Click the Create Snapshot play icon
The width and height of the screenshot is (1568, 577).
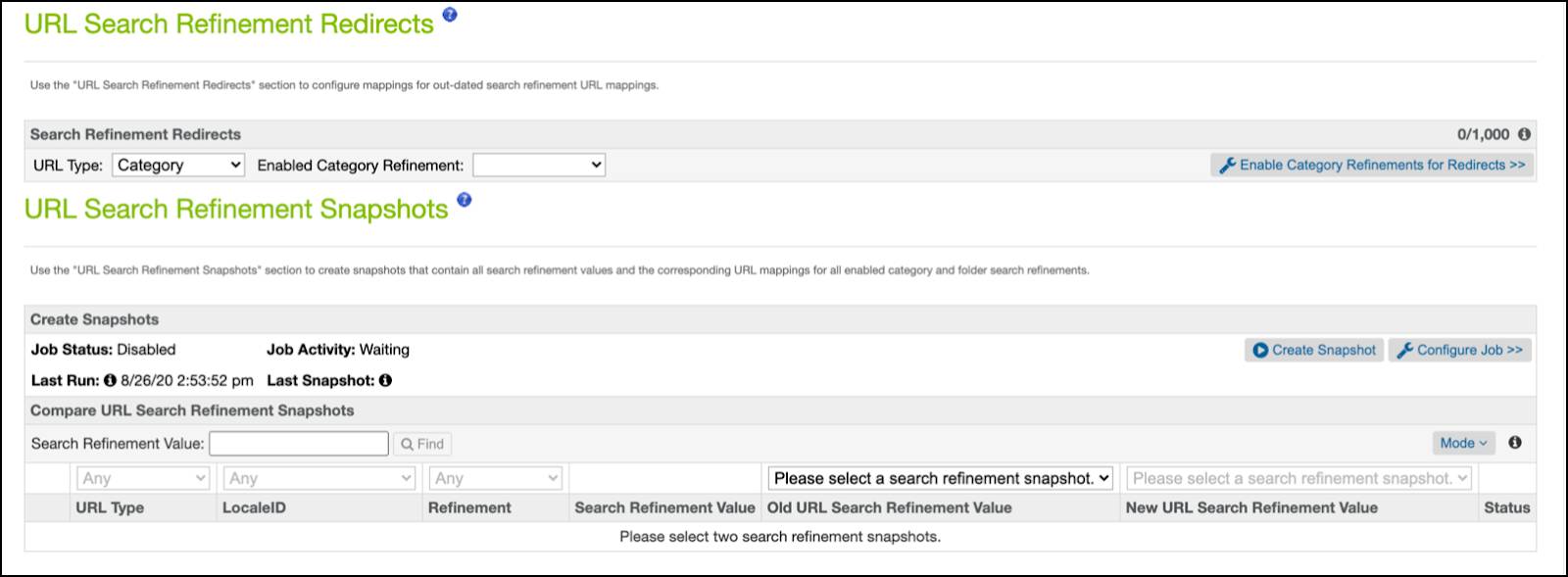pos(1260,350)
